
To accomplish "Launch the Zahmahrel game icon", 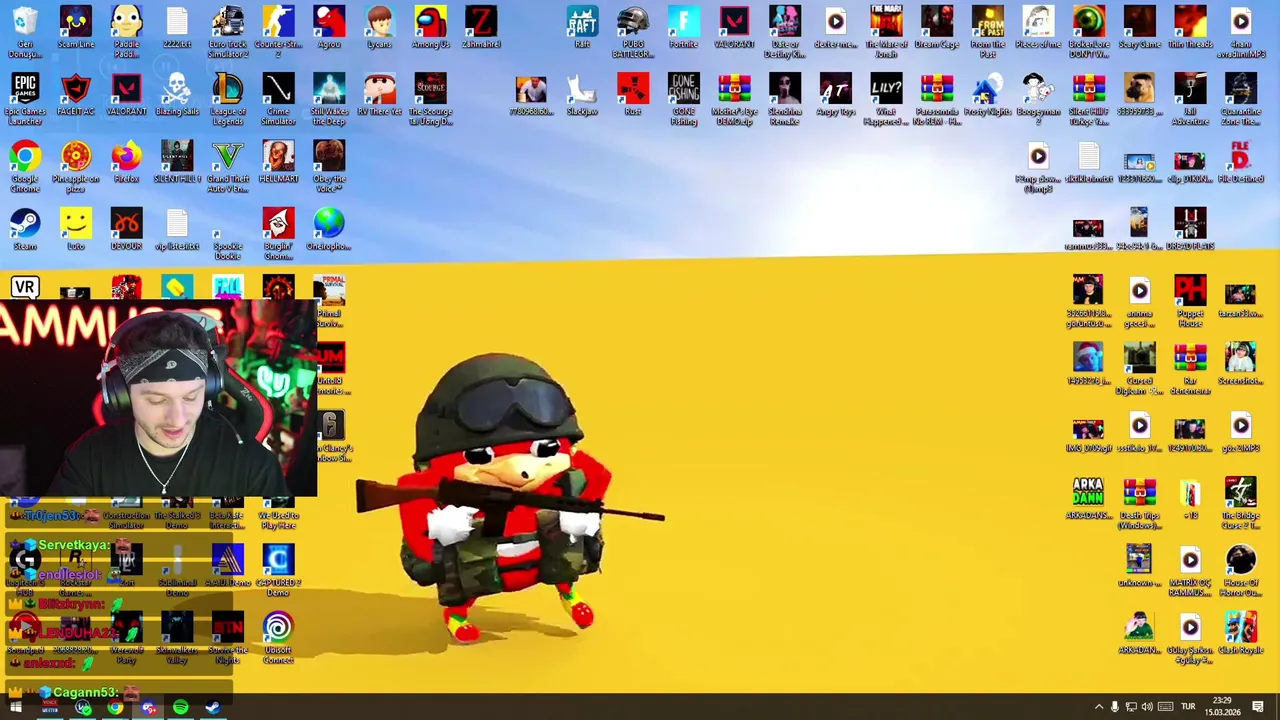I will [481, 27].
